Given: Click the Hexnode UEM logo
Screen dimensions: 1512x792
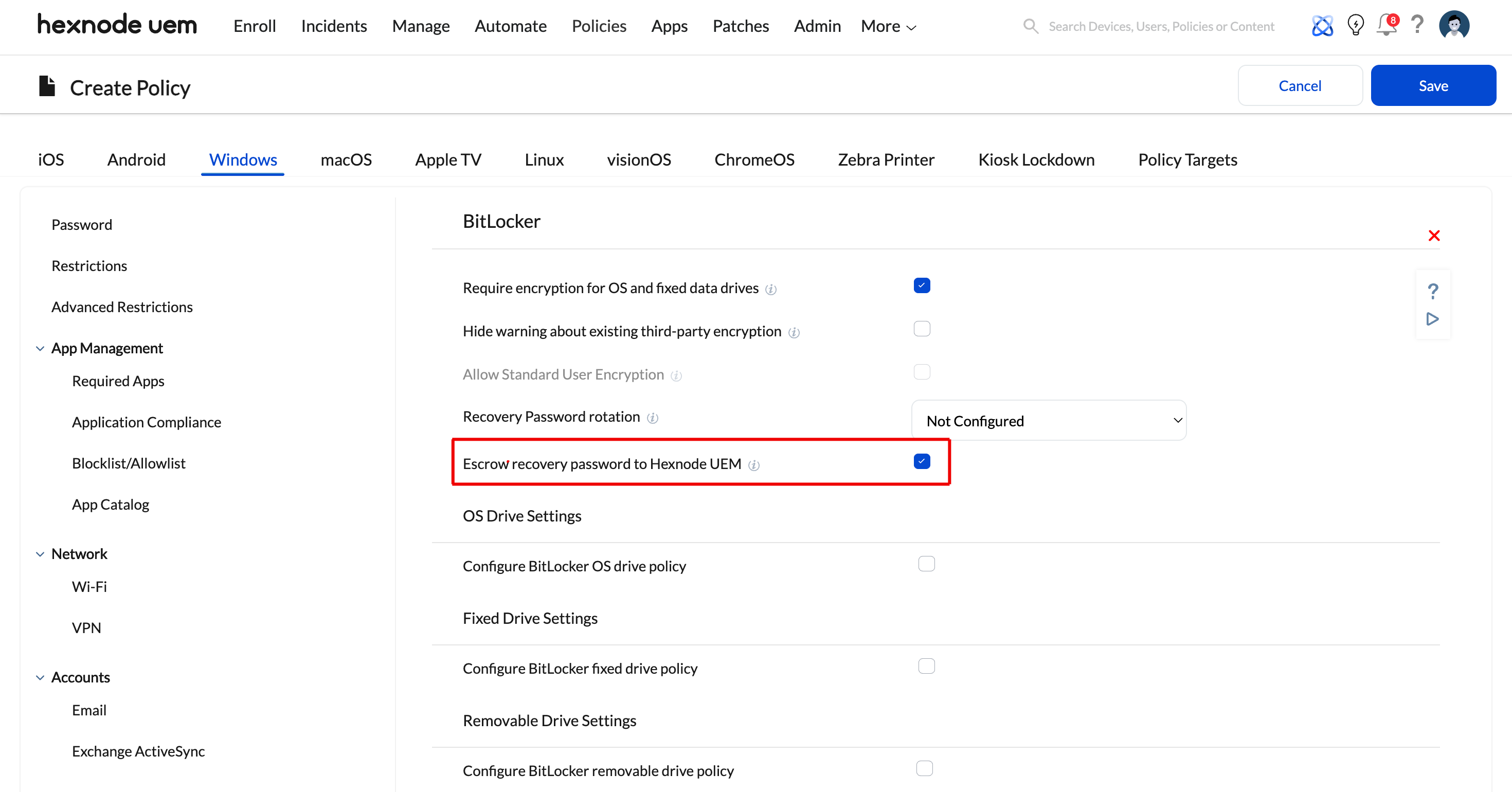Looking at the screenshot, I should (117, 25).
